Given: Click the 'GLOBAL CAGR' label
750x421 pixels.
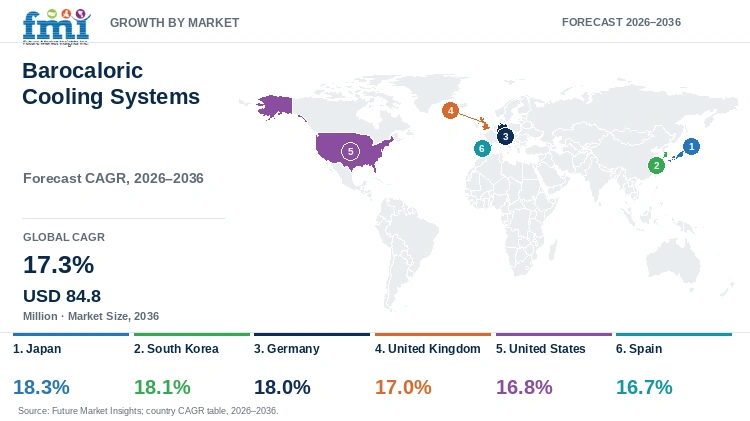Looking at the screenshot, I should 64,237.
